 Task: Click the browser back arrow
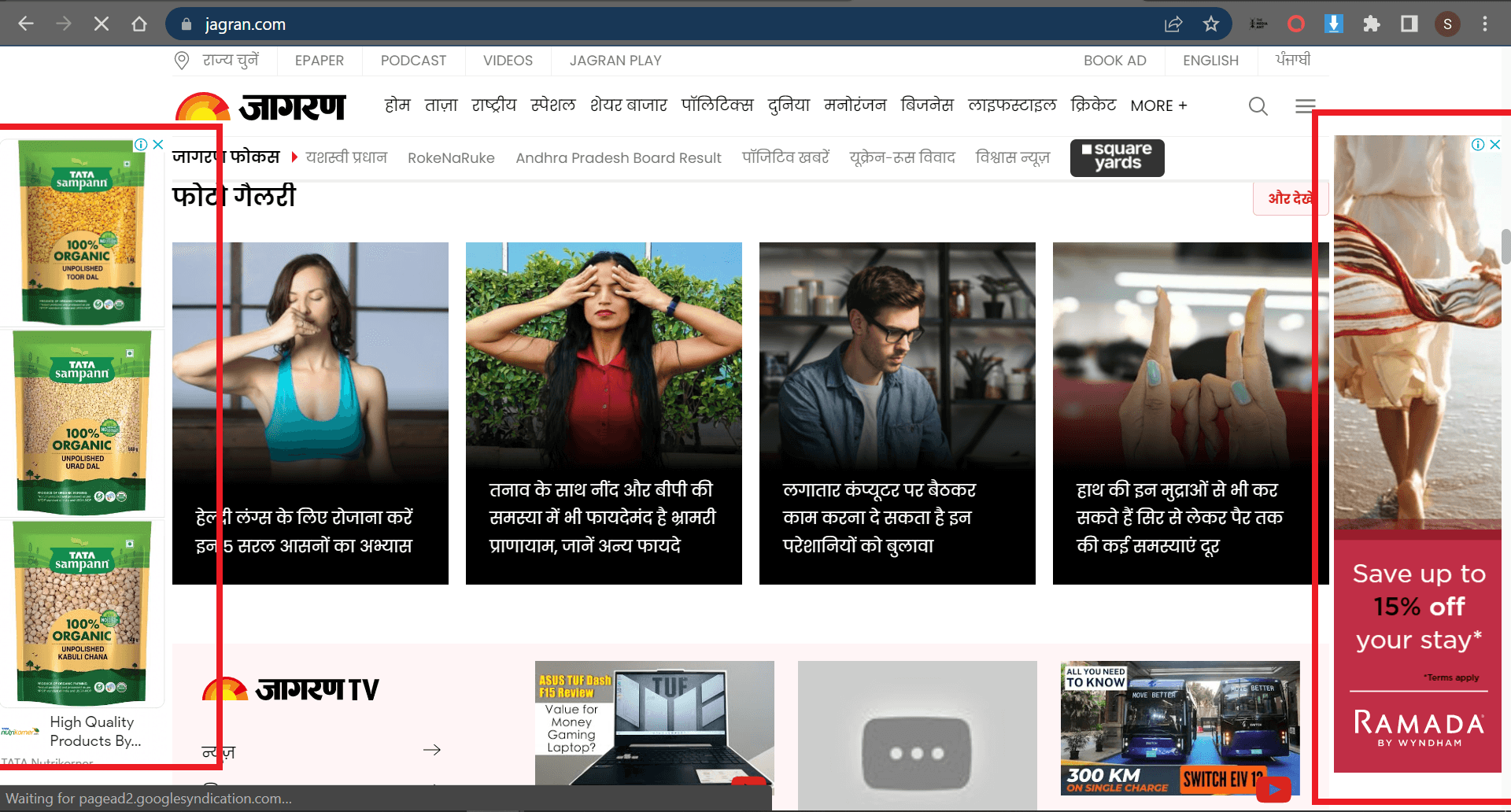[26, 24]
